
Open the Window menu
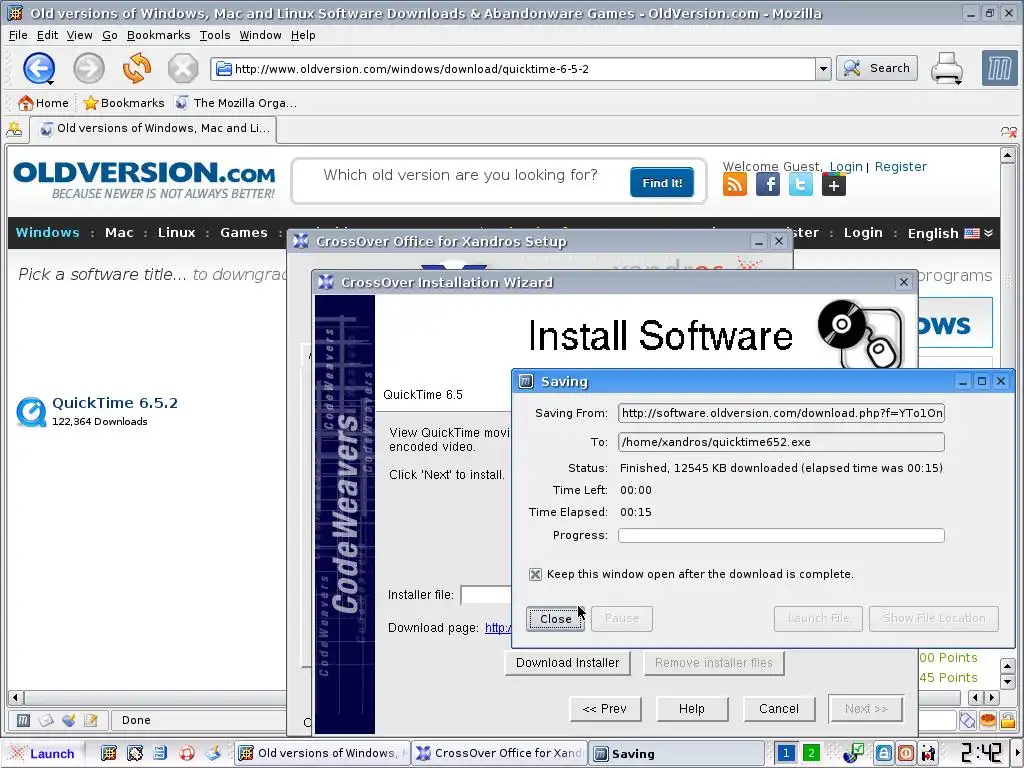[x=261, y=35]
